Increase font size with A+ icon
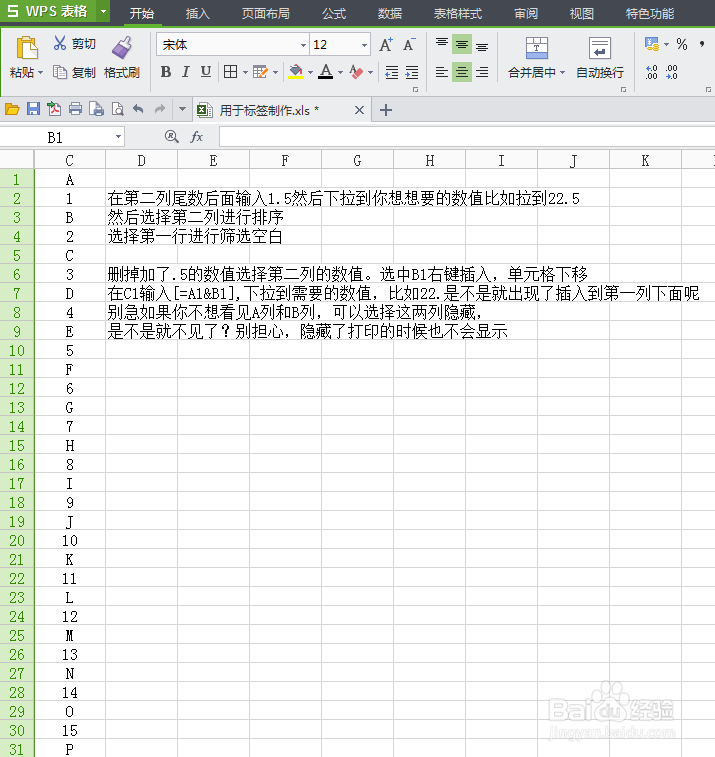 (386, 44)
